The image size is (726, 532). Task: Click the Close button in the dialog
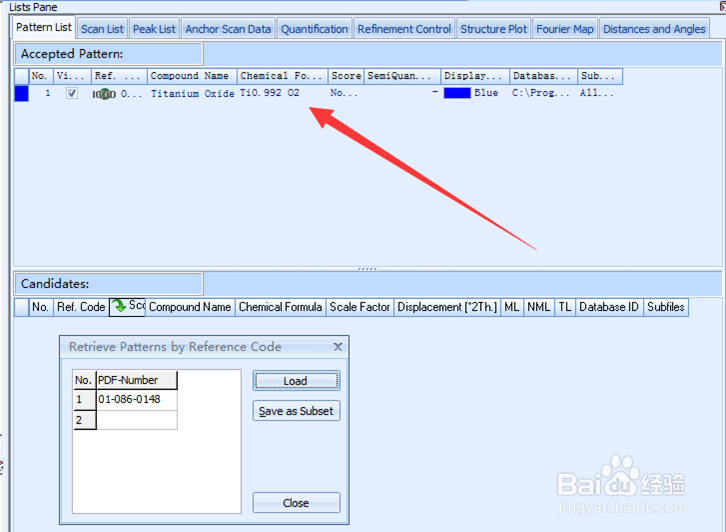(x=296, y=503)
